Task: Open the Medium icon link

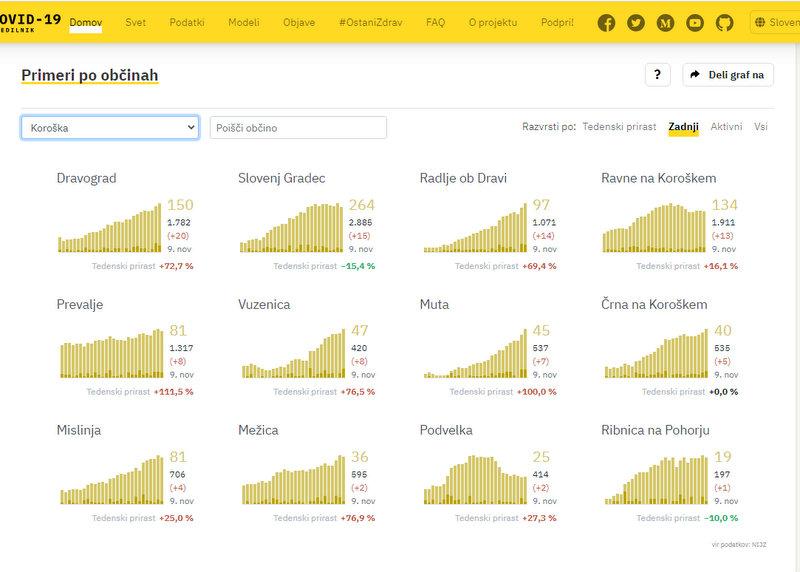Action: pyautogui.click(x=665, y=23)
